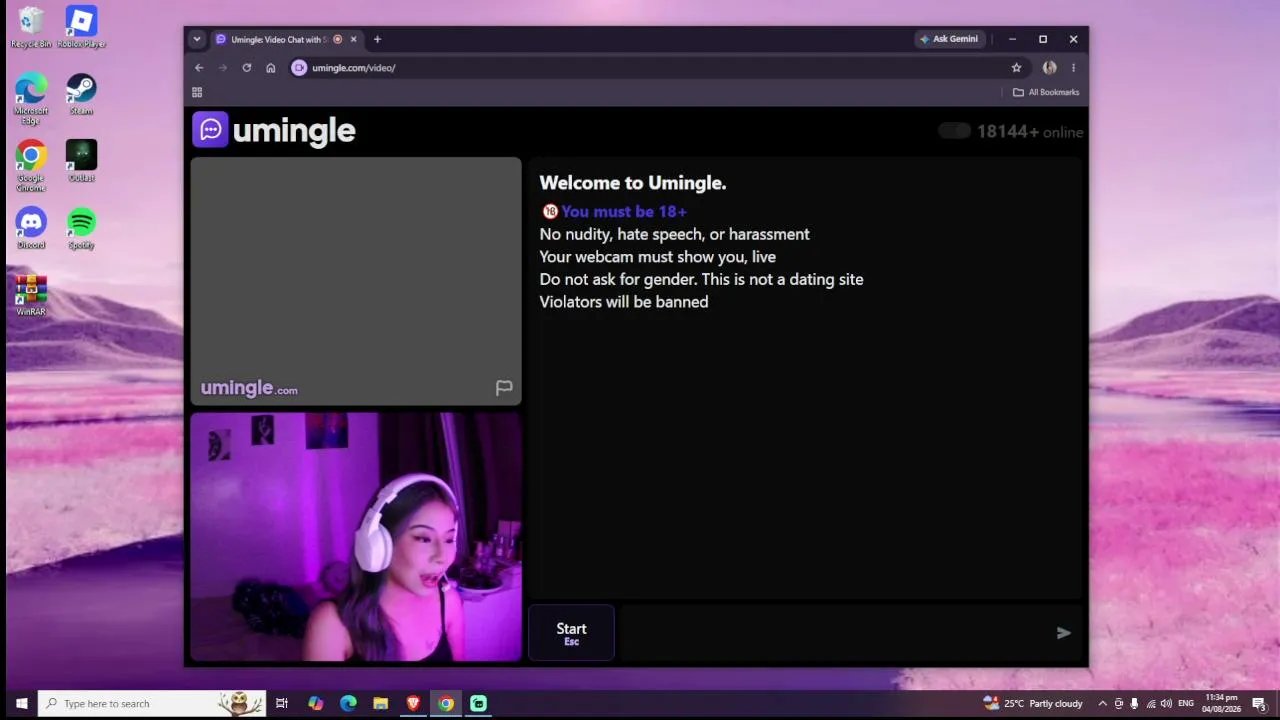The height and width of the screenshot is (720, 1280).
Task: Launch Brave browser from the taskbar
Action: pos(413,703)
